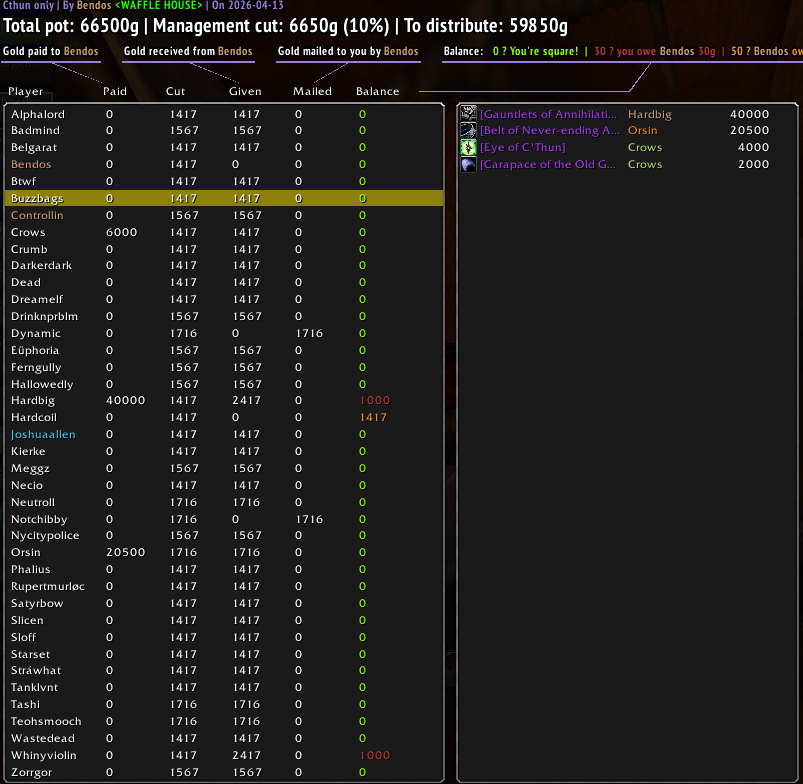Screen dimensions: 803x784
Task: Click the Given column header
Action: [245, 91]
